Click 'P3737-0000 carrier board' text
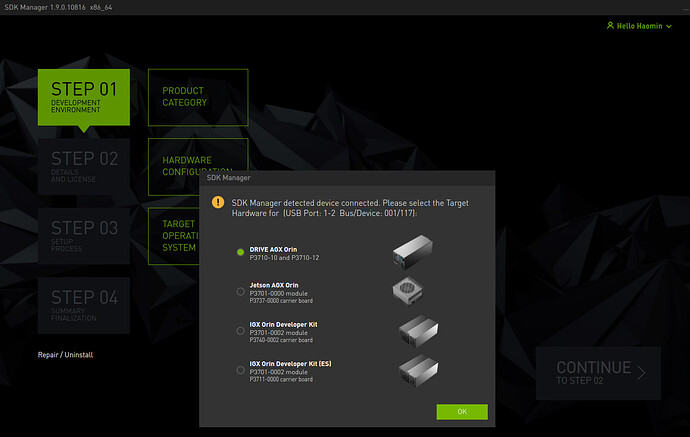690x437 pixels. [x=281, y=301]
